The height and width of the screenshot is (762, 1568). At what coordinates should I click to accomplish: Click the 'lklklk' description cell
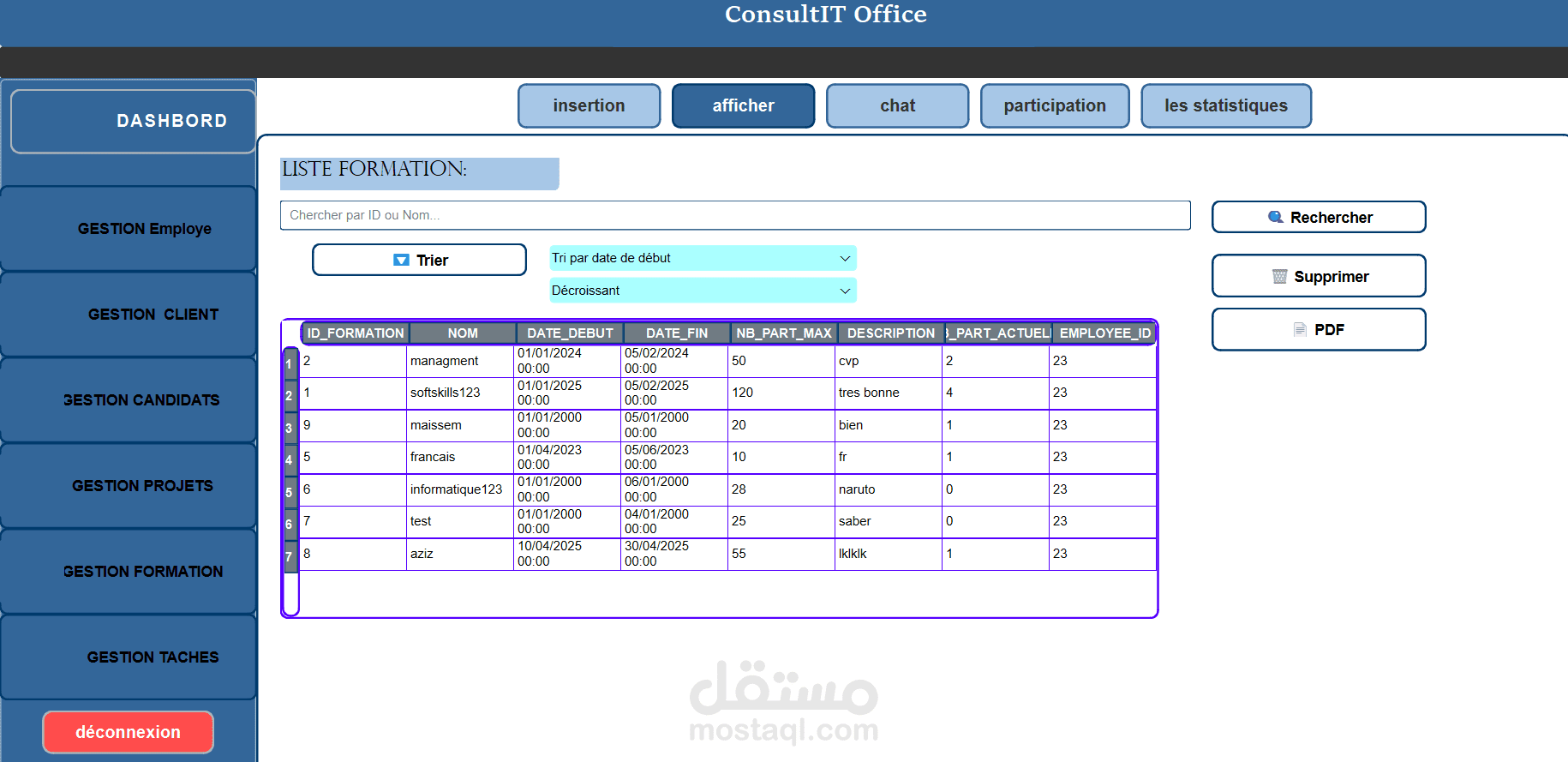click(x=889, y=554)
